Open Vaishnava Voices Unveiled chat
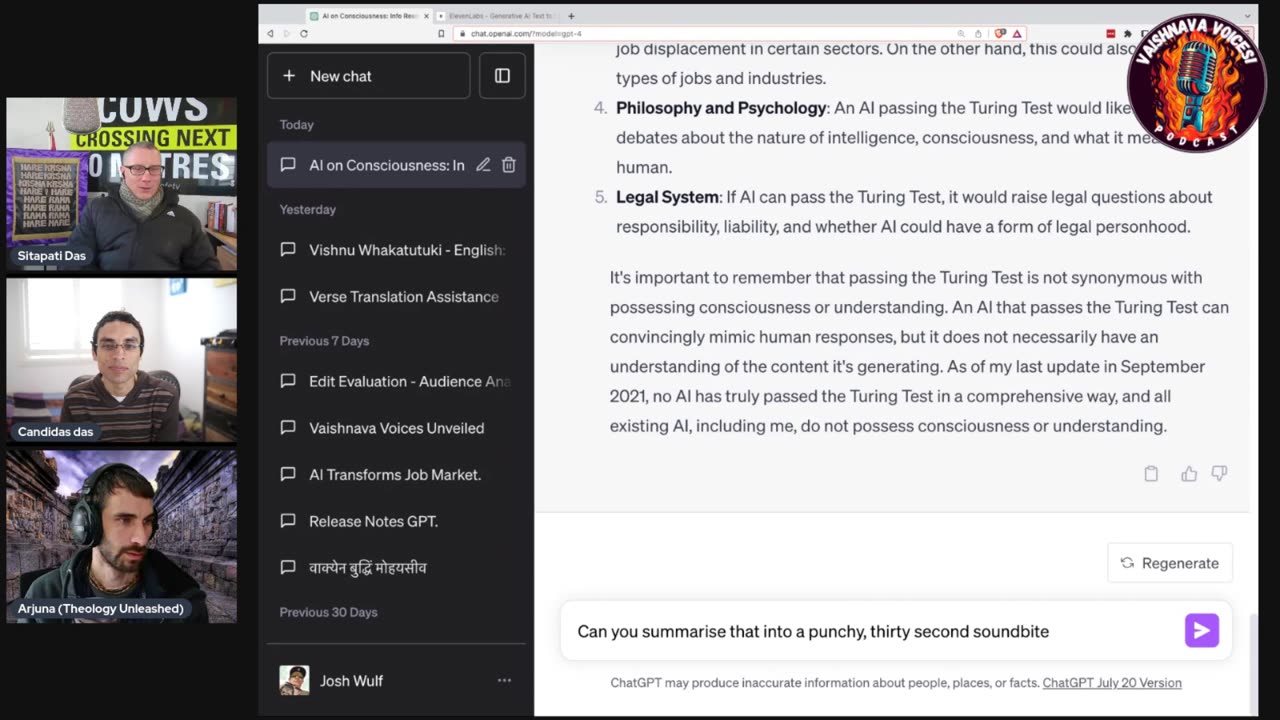The width and height of the screenshot is (1280, 720). 396,428
